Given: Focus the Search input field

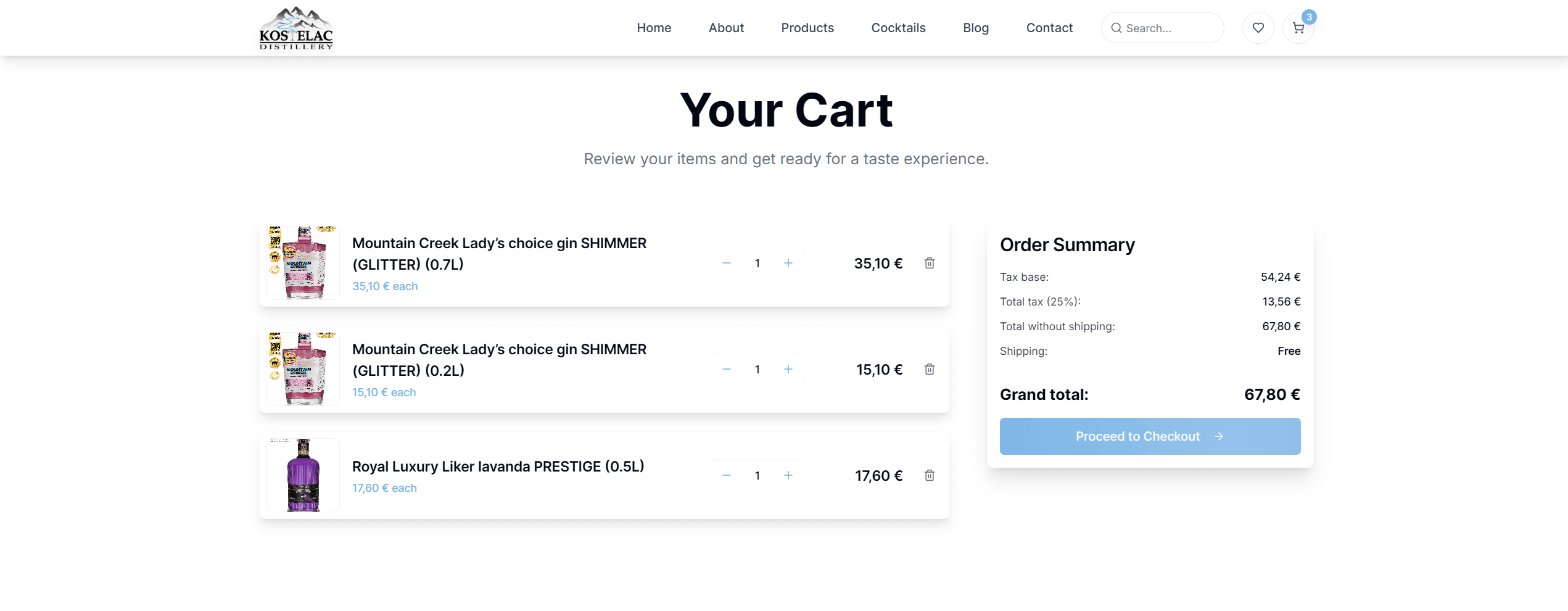Looking at the screenshot, I should (x=1162, y=28).
